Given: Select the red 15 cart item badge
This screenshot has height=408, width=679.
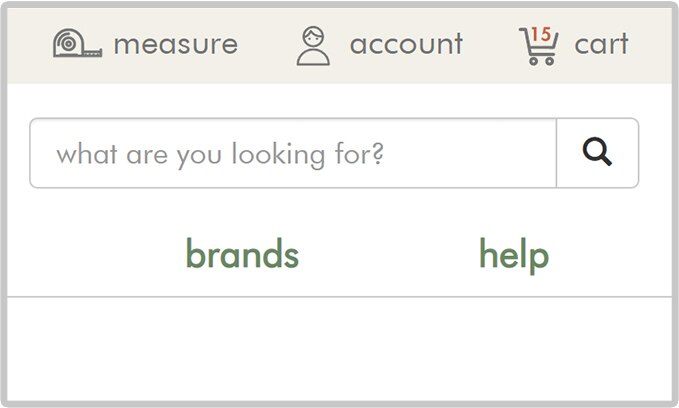Looking at the screenshot, I should tap(541, 34).
